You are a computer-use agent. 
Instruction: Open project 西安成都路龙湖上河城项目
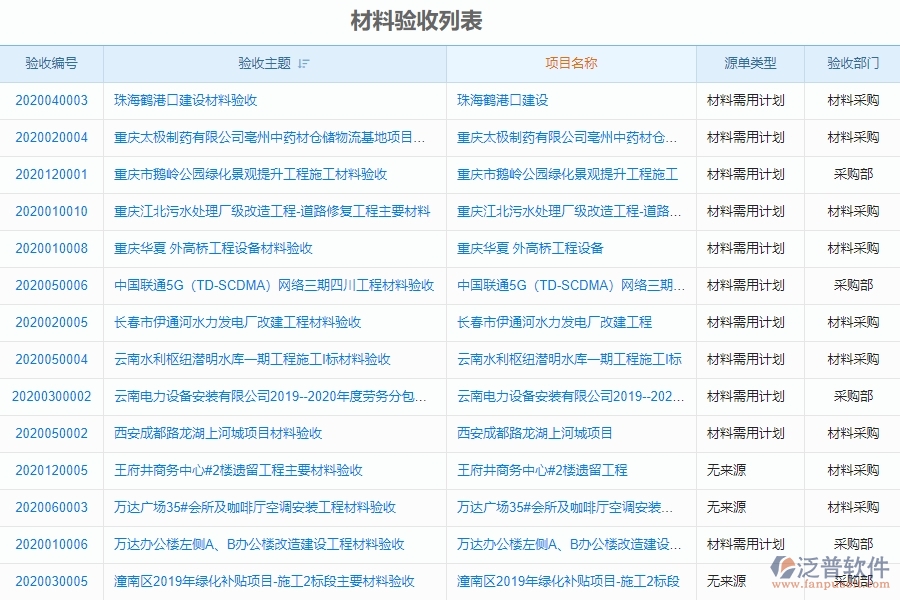[537, 433]
